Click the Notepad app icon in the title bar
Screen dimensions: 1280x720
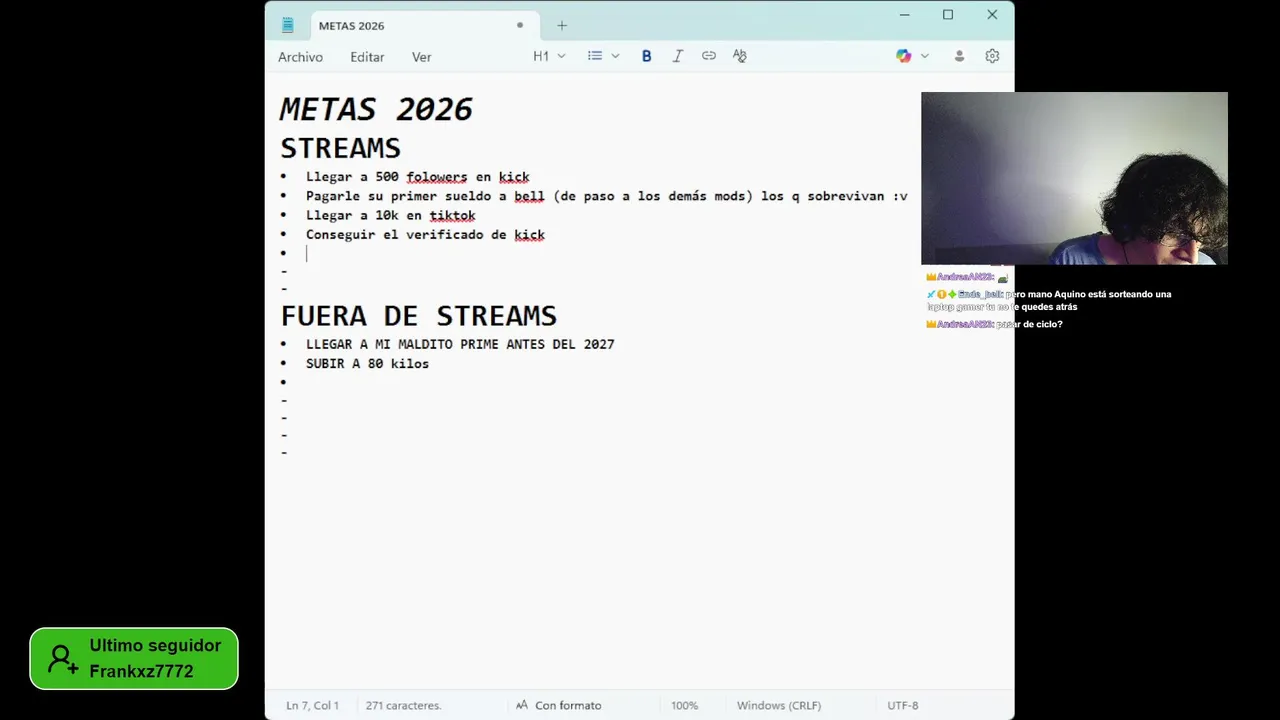(x=288, y=25)
